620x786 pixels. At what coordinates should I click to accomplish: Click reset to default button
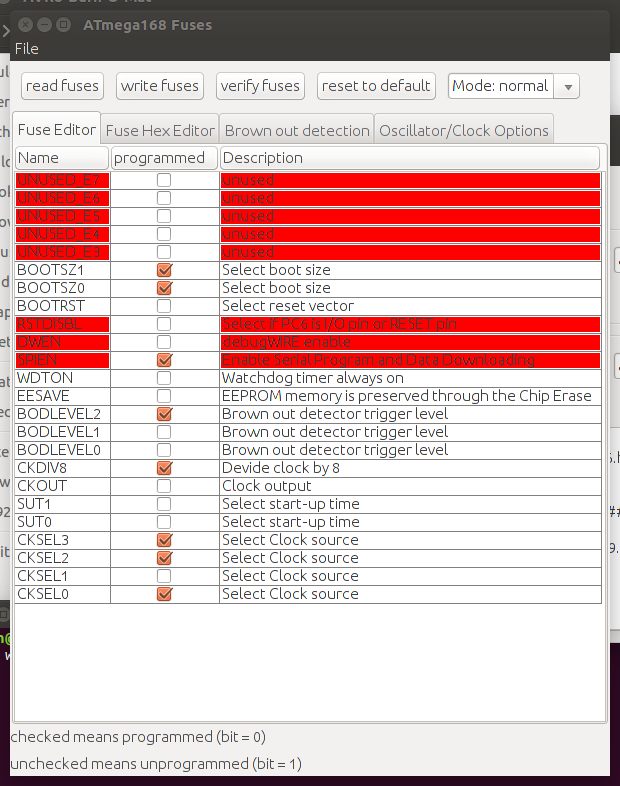[376, 86]
